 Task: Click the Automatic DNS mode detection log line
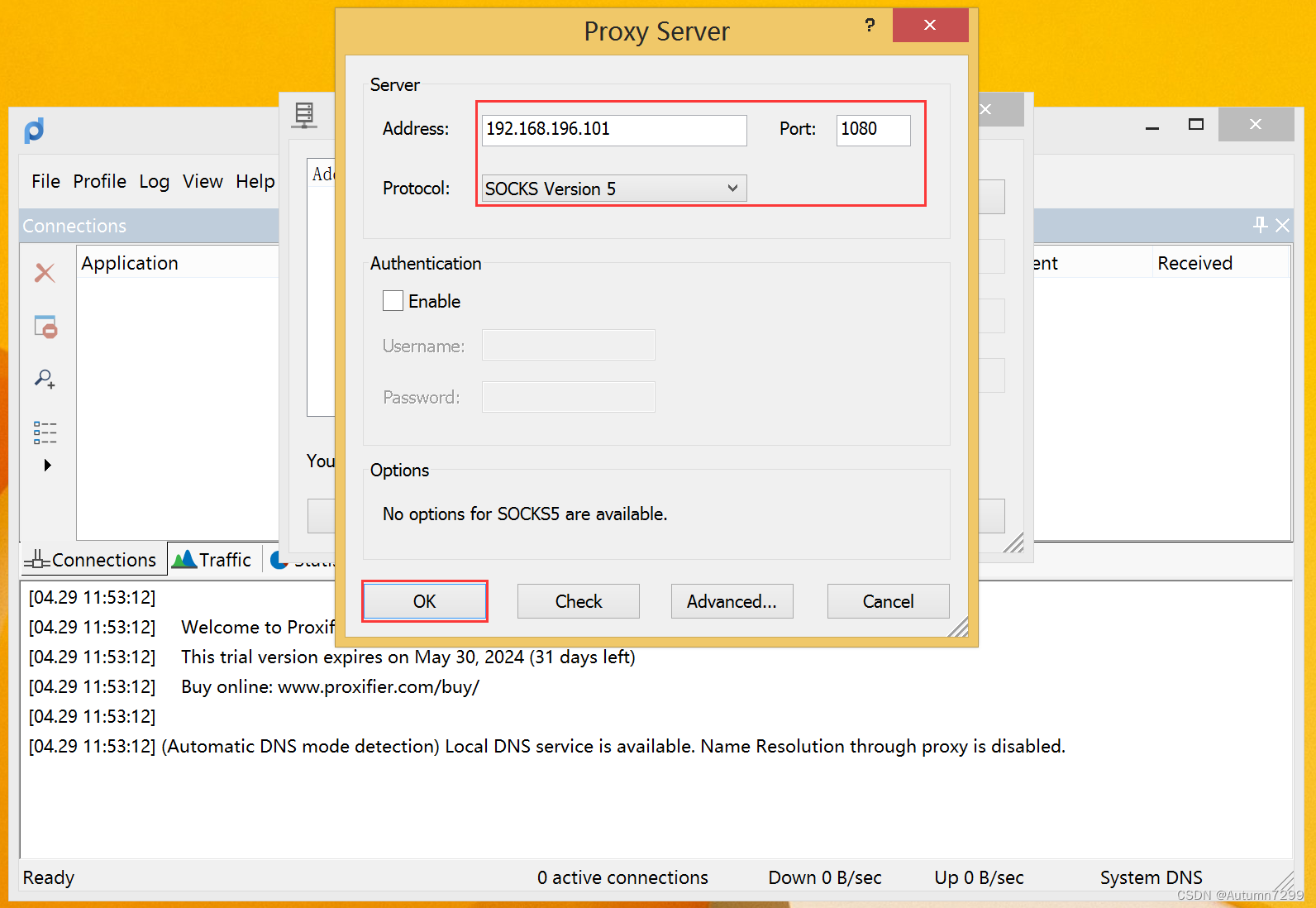tap(546, 746)
